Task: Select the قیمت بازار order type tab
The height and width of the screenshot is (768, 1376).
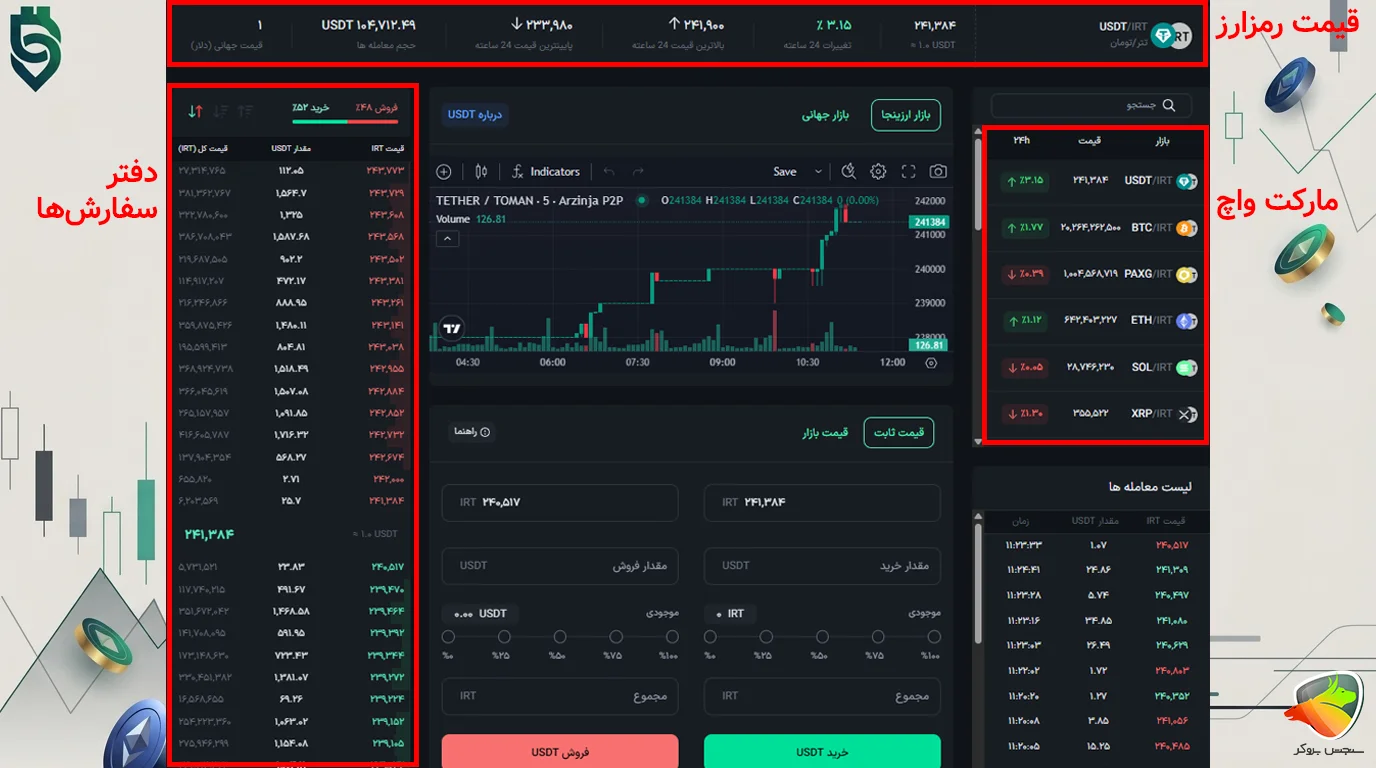Action: coord(825,432)
